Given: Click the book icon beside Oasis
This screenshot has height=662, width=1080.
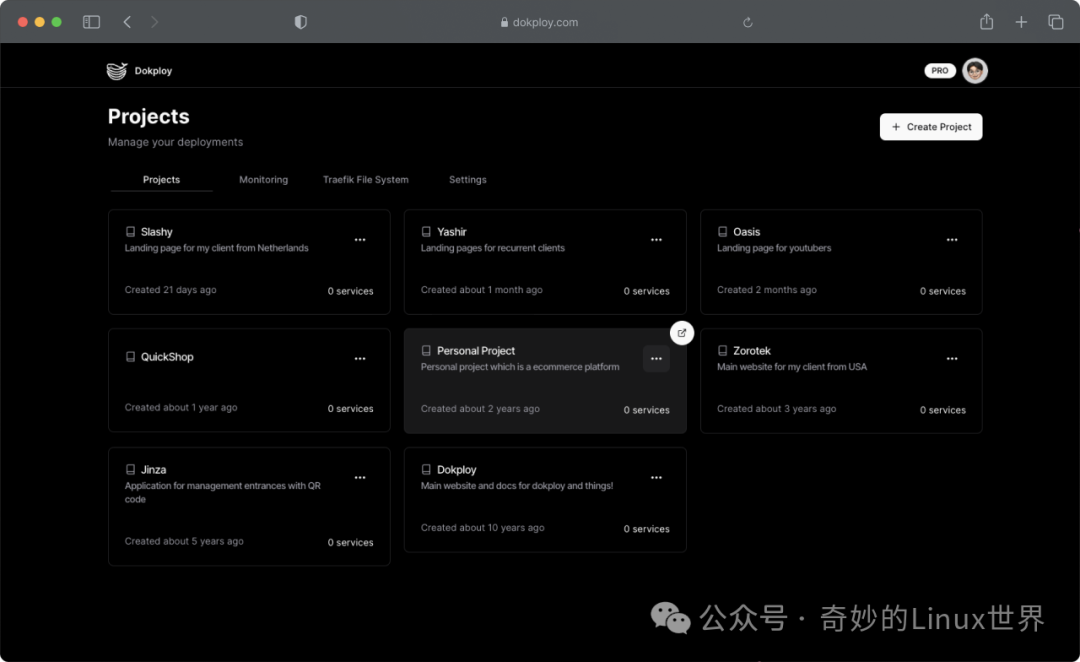Looking at the screenshot, I should coord(722,231).
